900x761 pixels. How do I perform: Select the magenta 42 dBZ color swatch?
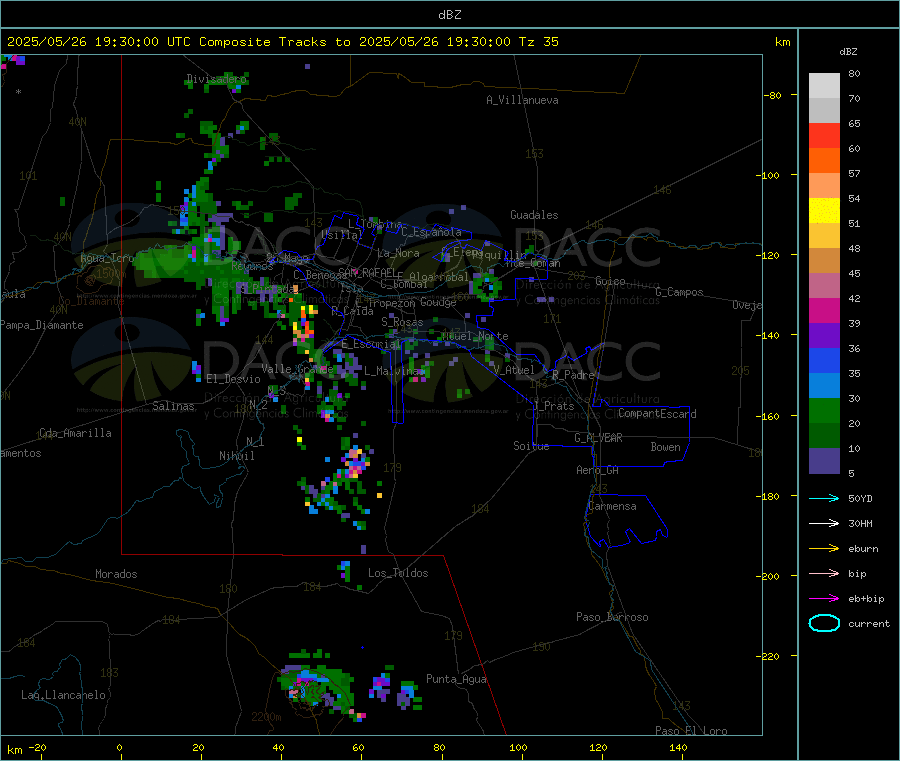click(824, 310)
